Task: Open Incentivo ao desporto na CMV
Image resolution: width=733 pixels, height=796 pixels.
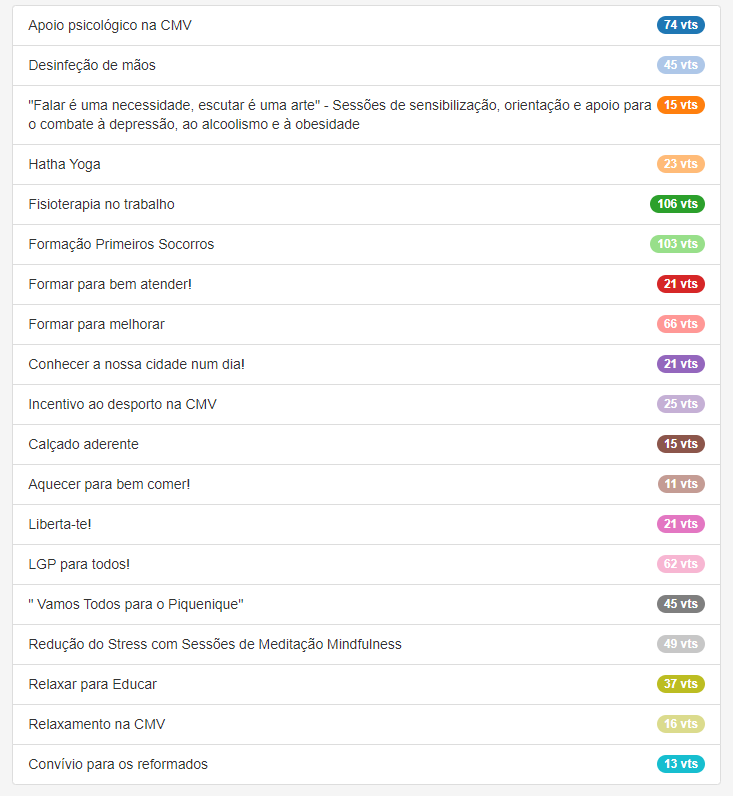Action: click(x=122, y=404)
